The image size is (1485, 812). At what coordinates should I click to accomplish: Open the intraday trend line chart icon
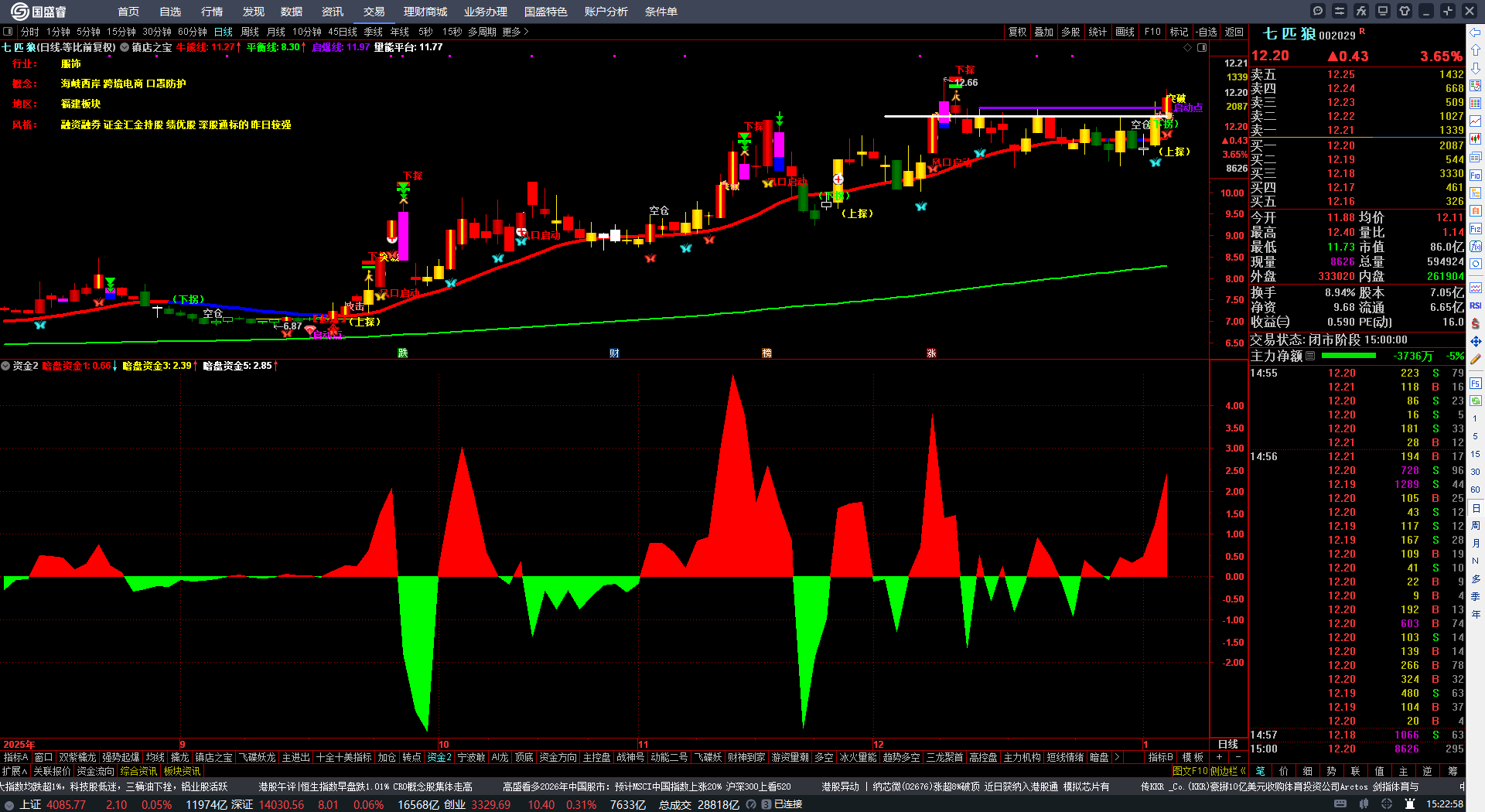coord(1476,121)
